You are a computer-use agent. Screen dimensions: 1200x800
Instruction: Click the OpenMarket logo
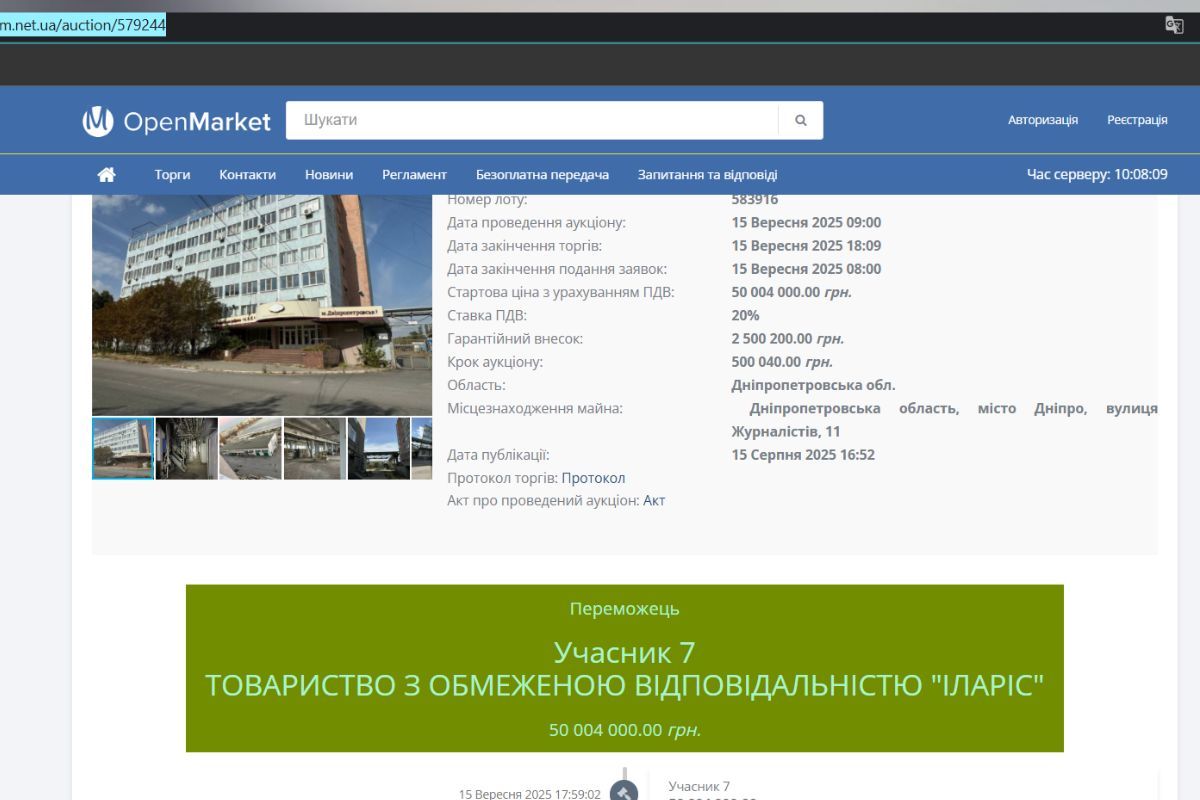coord(176,121)
